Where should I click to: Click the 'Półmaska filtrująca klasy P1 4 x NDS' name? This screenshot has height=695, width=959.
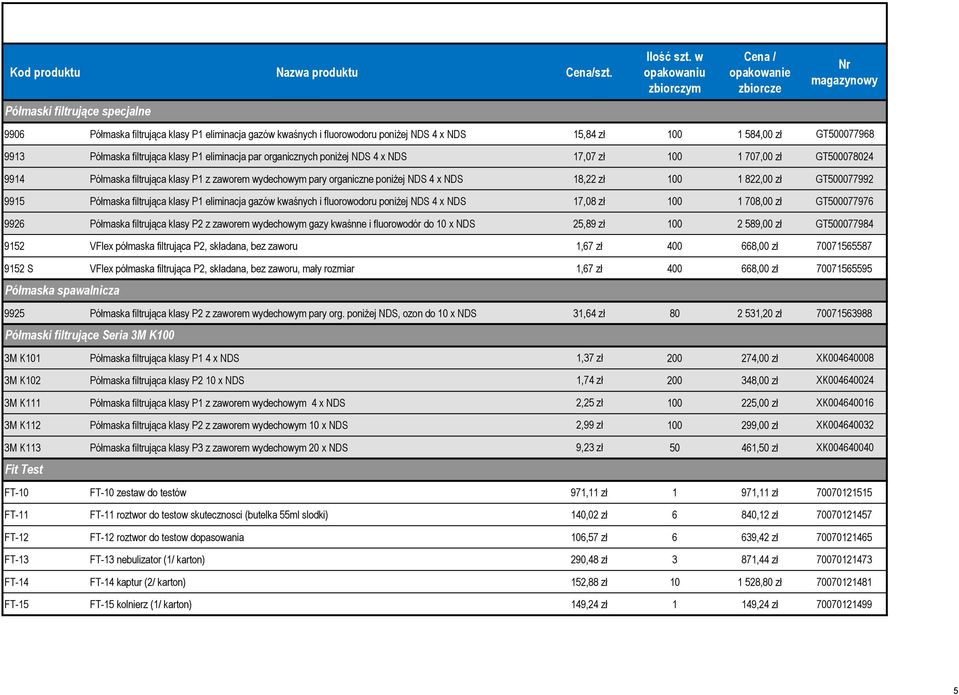(x=165, y=359)
